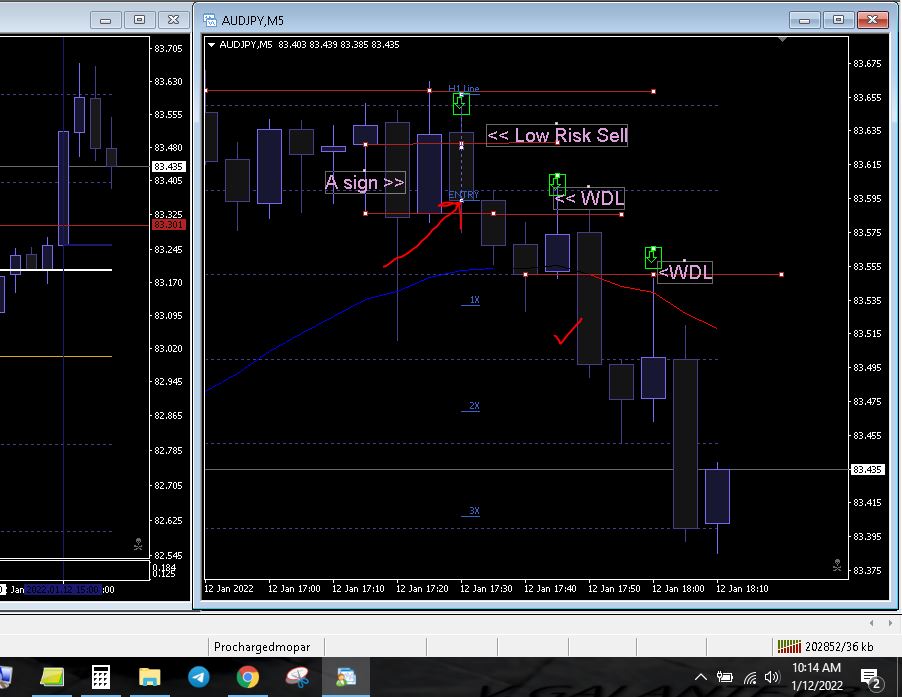Click the active MetaTrader taskbar icon
The height and width of the screenshot is (697, 902).
click(x=346, y=677)
